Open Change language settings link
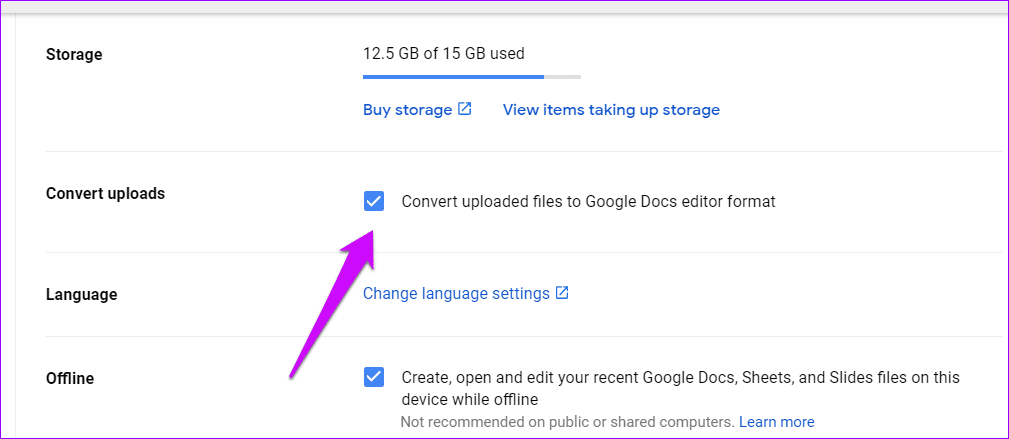This screenshot has width=1009, height=439. pyautogui.click(x=456, y=294)
